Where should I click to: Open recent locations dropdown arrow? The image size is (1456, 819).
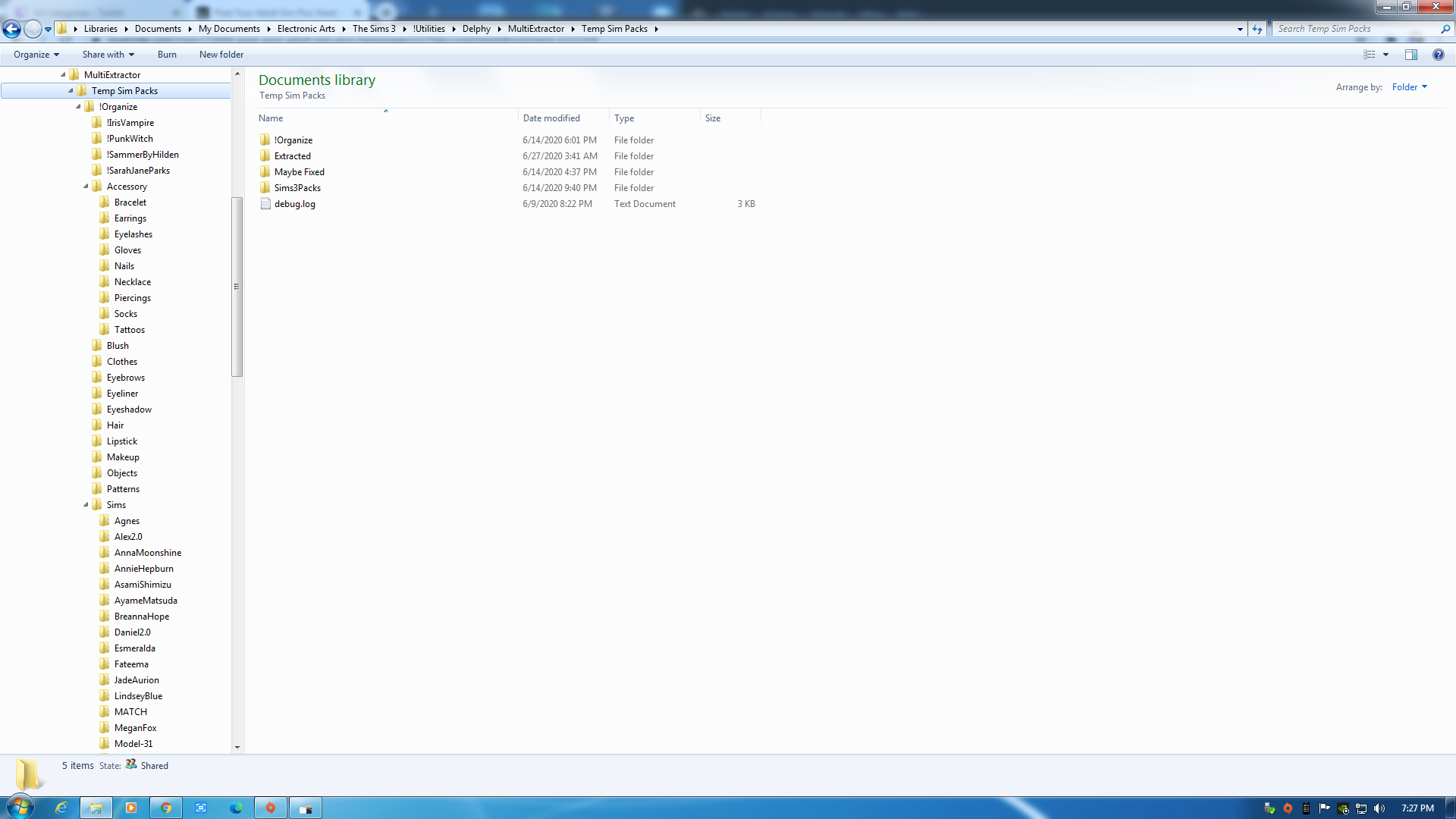(x=48, y=30)
